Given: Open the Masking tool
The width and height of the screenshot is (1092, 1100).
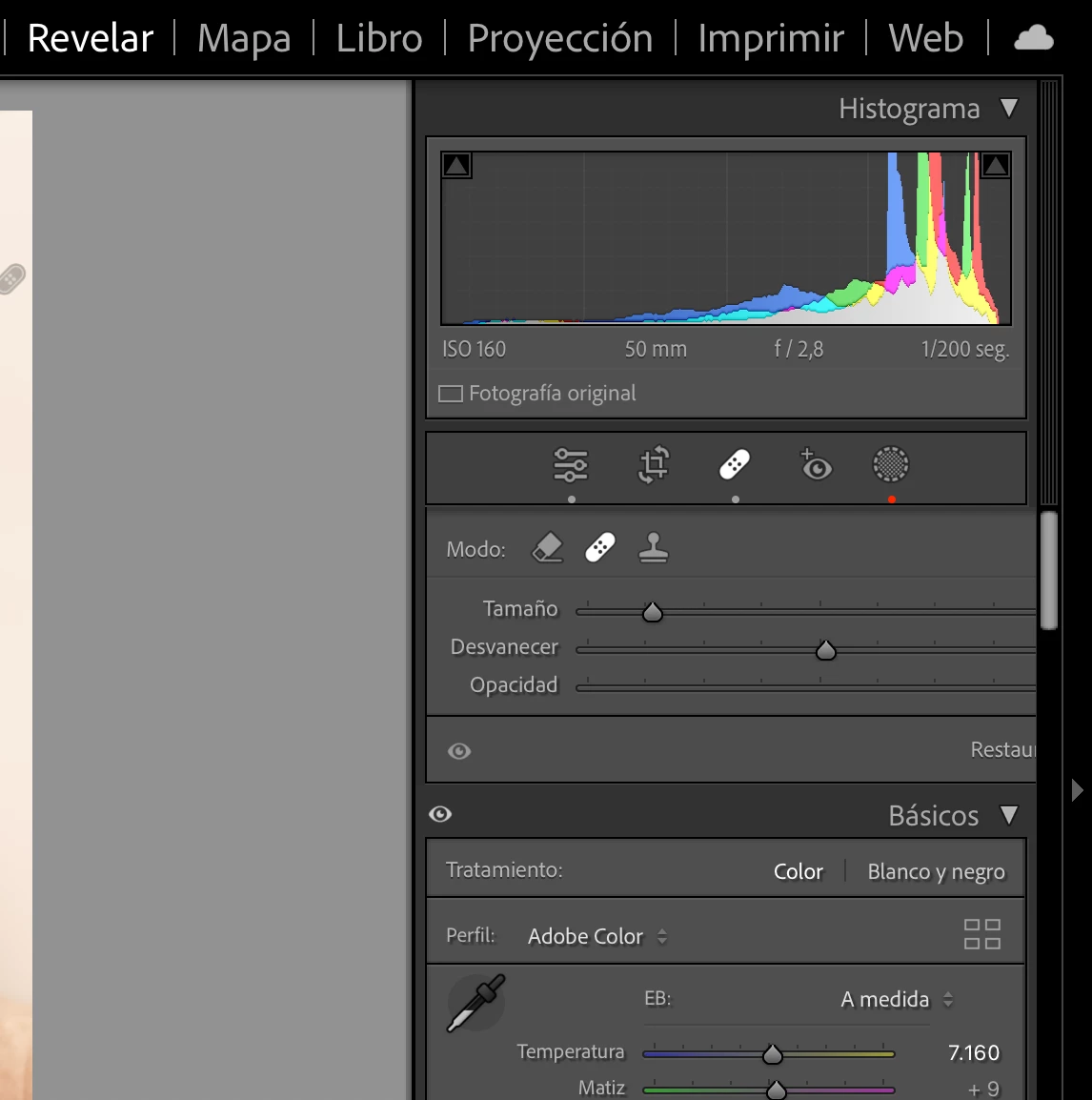Looking at the screenshot, I should (x=891, y=464).
